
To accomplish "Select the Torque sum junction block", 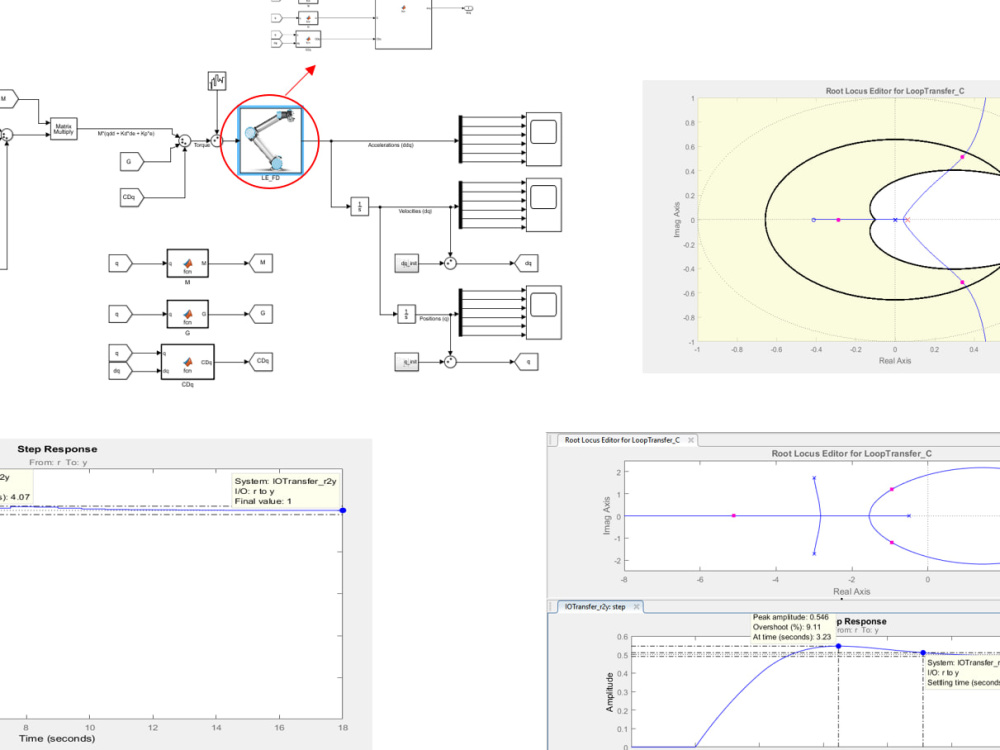I will tap(184, 140).
